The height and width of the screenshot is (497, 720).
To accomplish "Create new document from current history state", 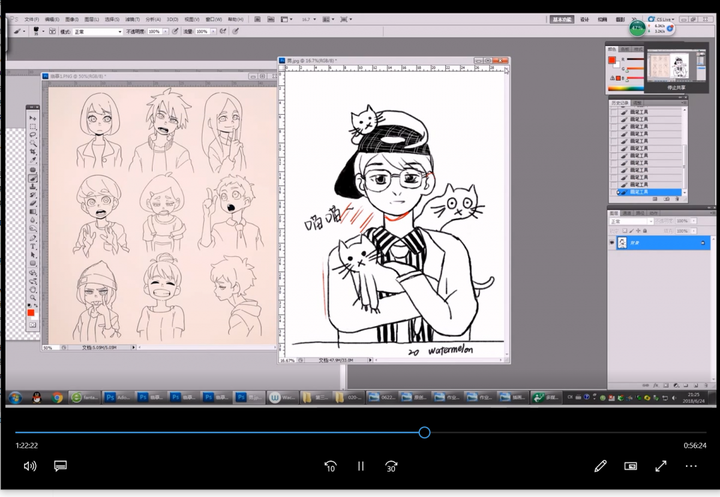I will tap(655, 199).
